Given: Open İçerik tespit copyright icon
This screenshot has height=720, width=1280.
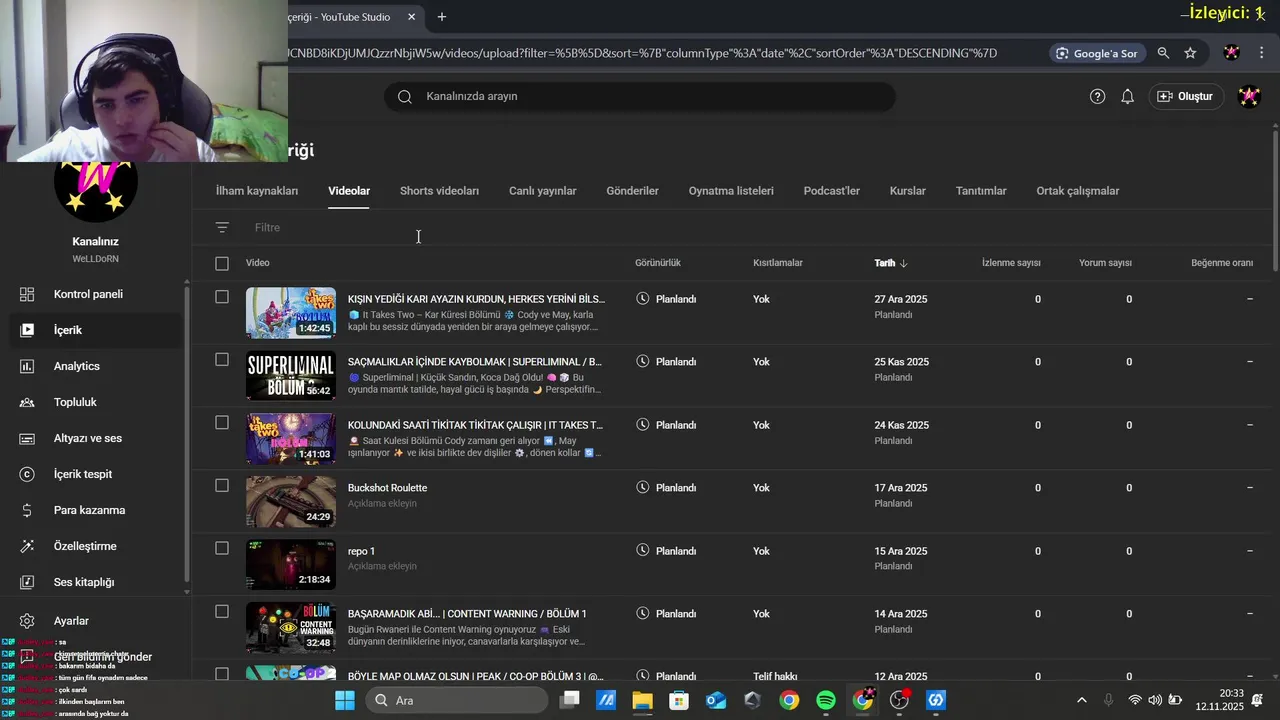Looking at the screenshot, I should click(27, 474).
